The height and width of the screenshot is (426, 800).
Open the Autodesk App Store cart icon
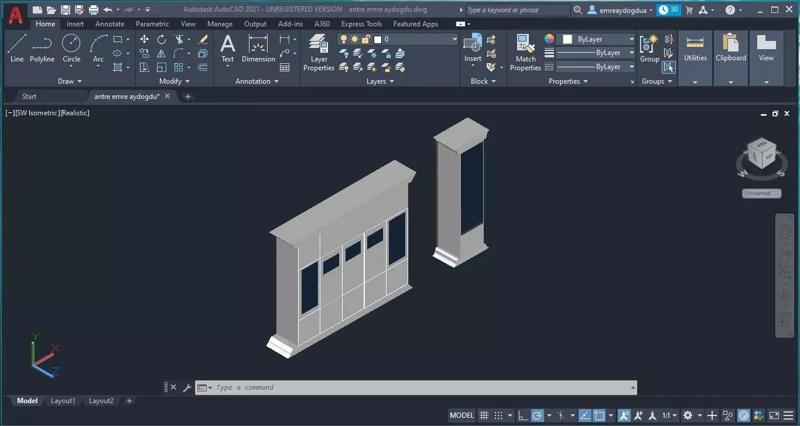point(689,10)
